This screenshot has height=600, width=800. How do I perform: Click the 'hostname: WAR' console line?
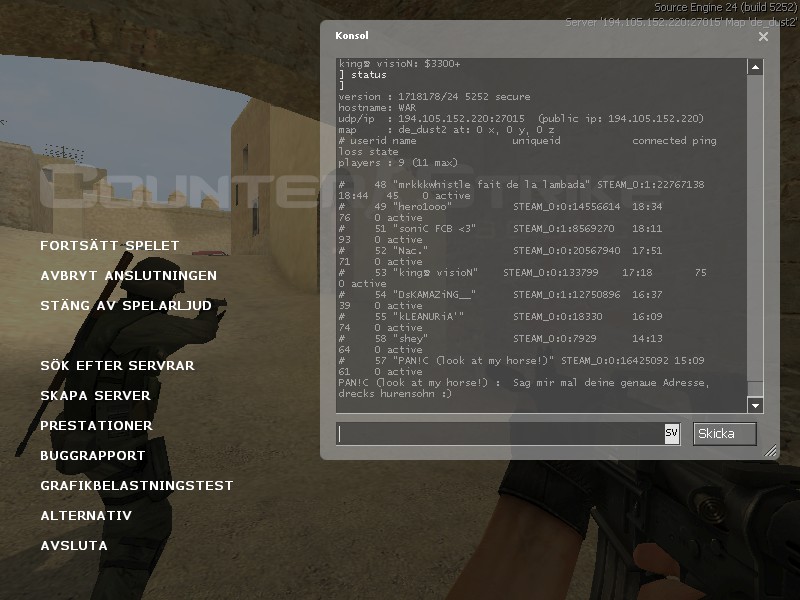coord(377,108)
